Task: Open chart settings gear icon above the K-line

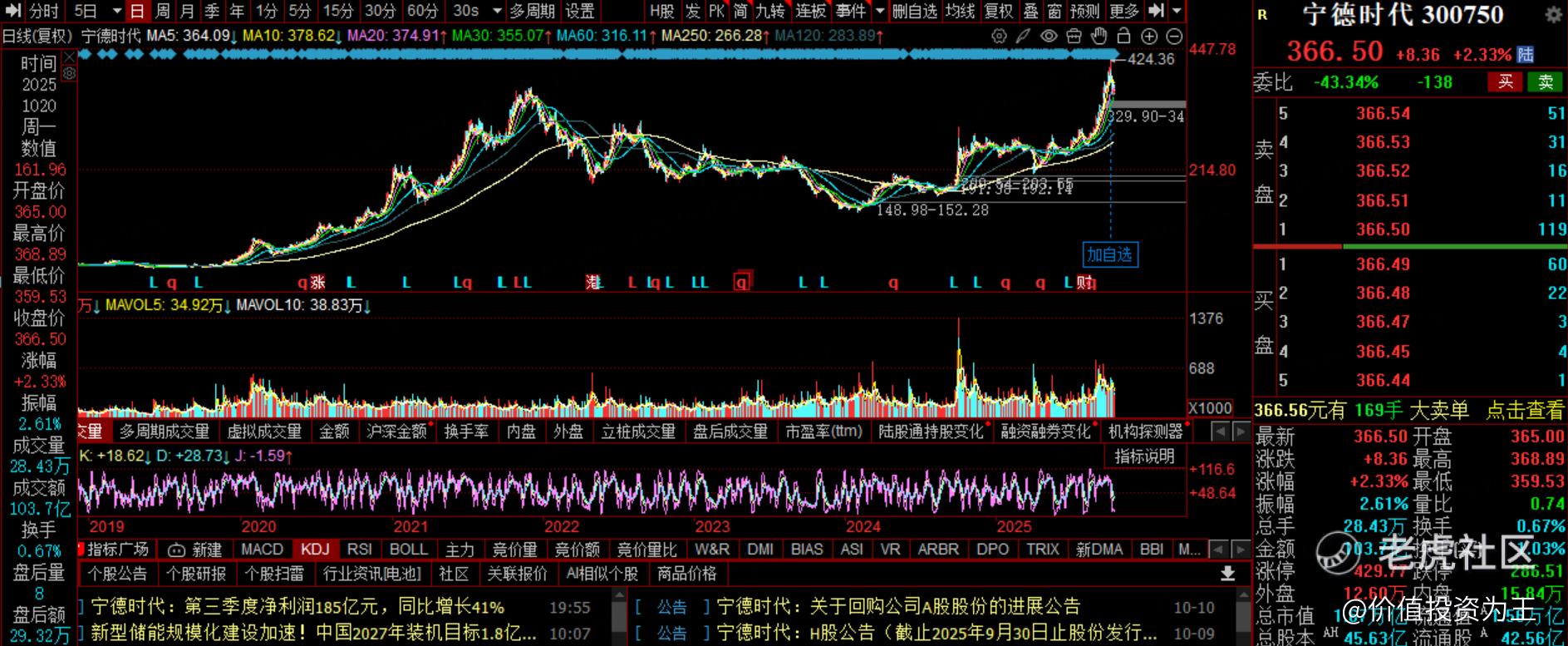Action: point(999,37)
